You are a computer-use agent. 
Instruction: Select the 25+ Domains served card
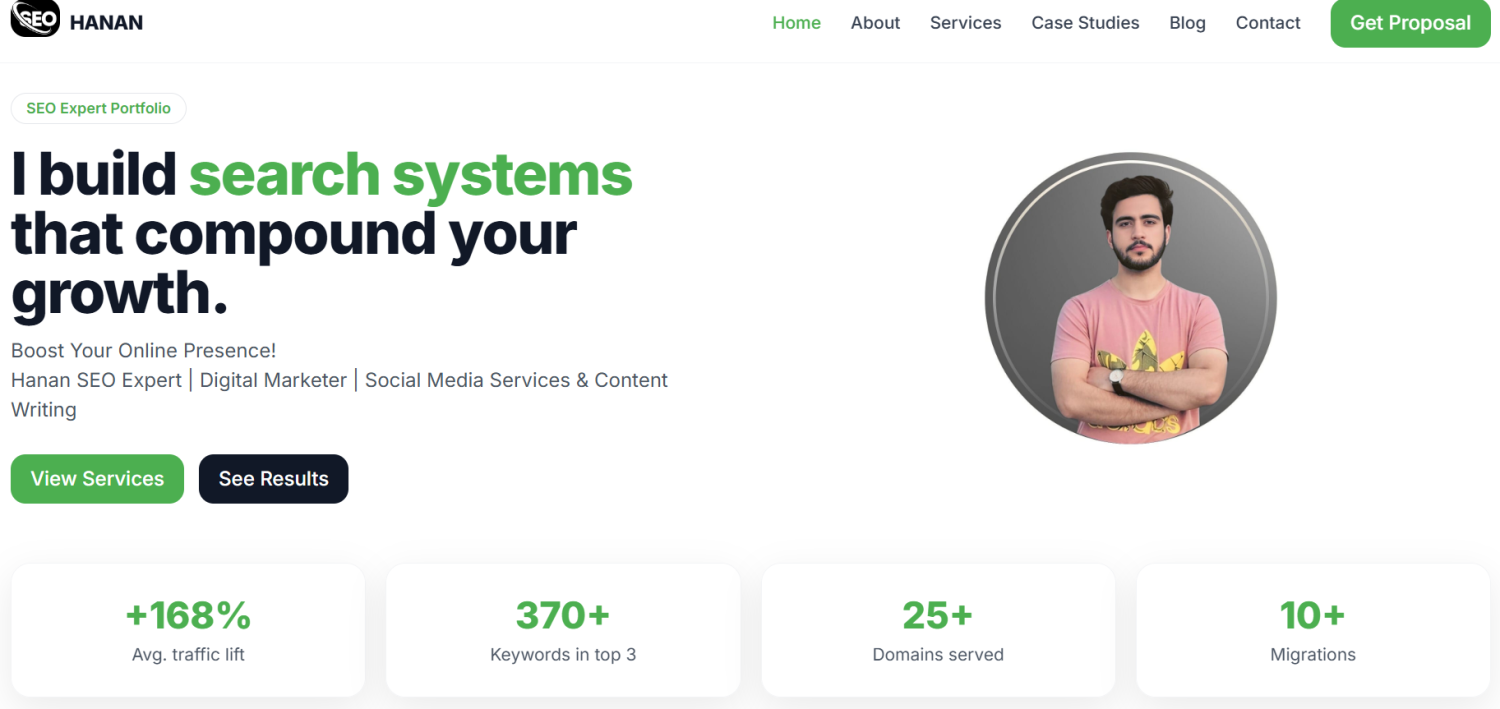pyautogui.click(x=938, y=630)
